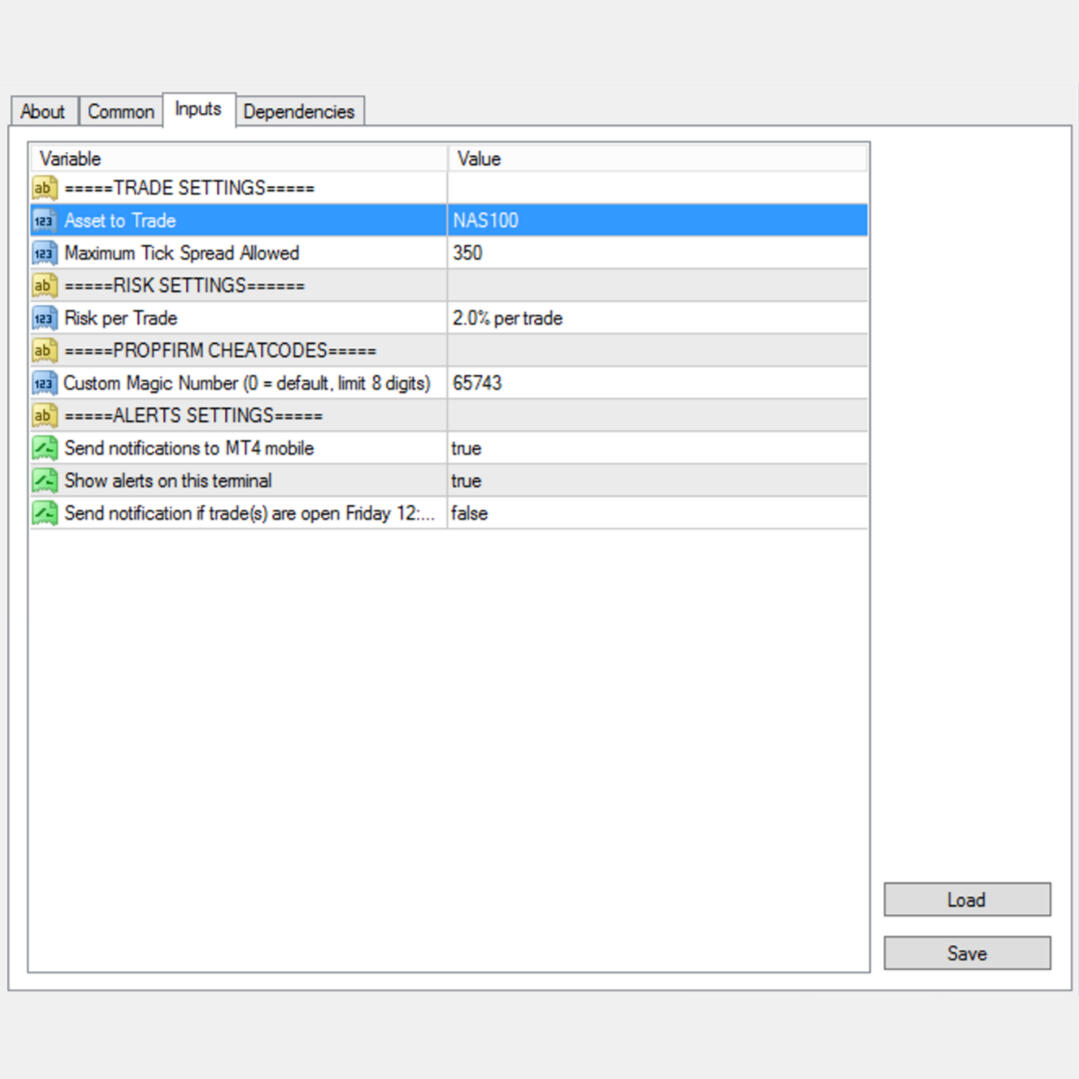Click the Load button
This screenshot has height=1079, width=1079.
coord(966,900)
